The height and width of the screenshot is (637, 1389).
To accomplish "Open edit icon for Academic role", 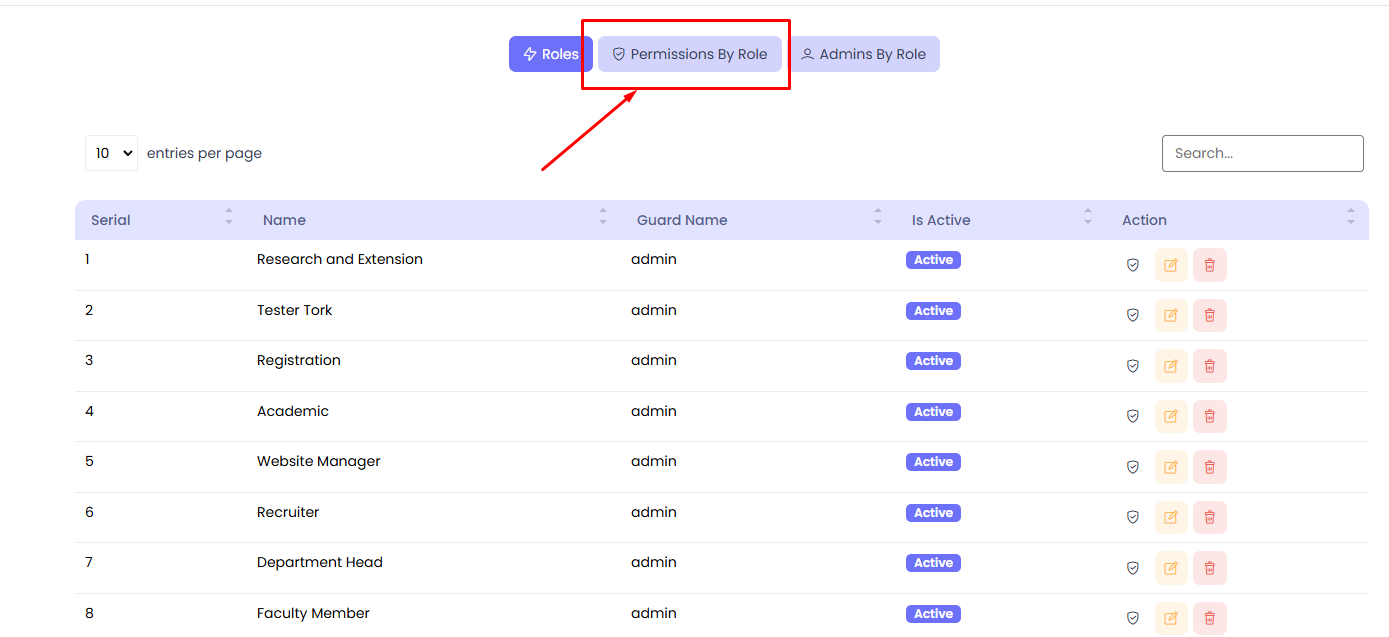I will (x=1171, y=416).
